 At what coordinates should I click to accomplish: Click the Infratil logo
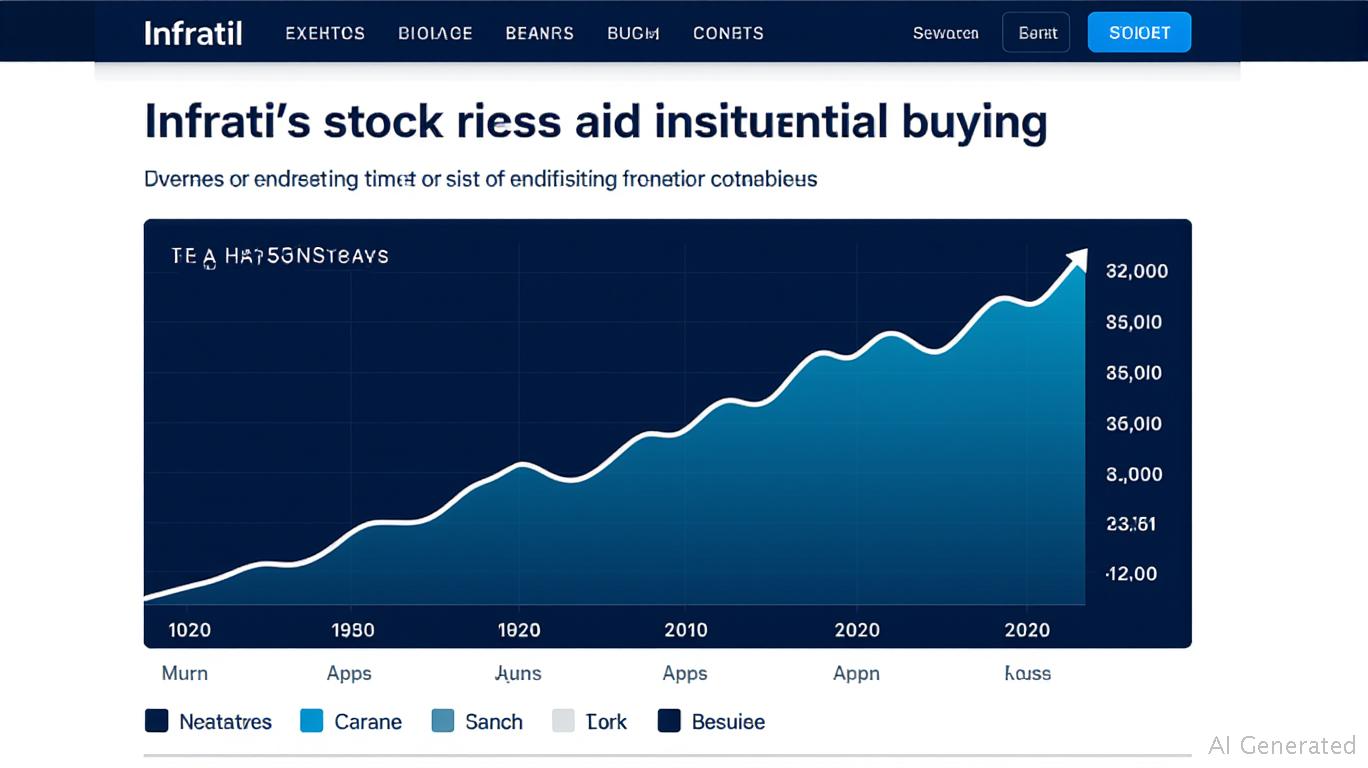(193, 33)
